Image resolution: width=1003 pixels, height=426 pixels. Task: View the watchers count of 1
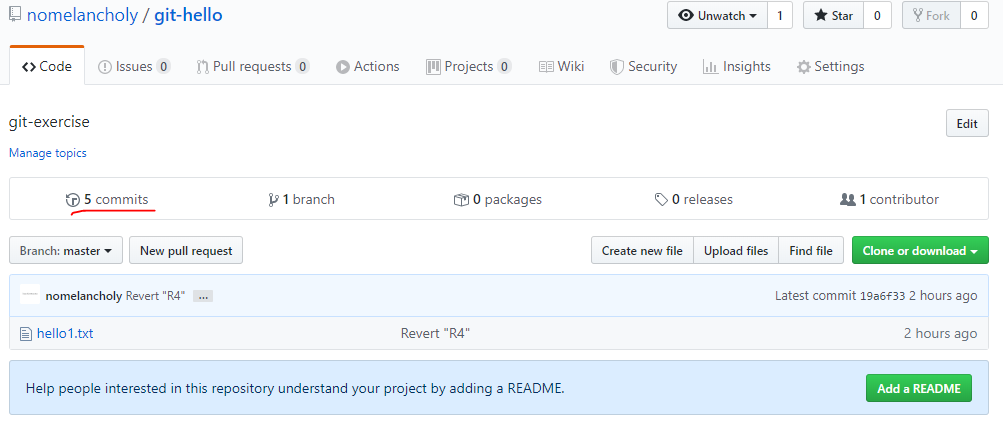click(x=780, y=15)
